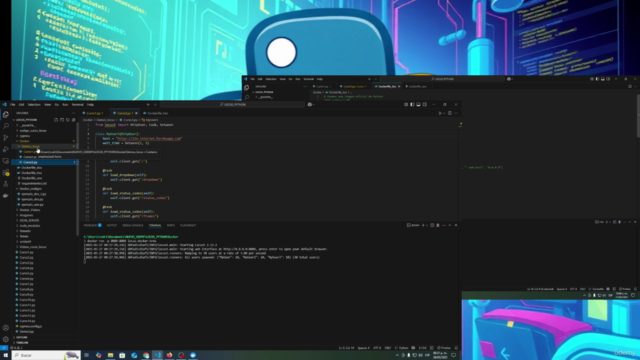Image resolution: width=640 pixels, height=360 pixels.
Task: Click the Windows Buscar search box
Action: click(x=46, y=355)
